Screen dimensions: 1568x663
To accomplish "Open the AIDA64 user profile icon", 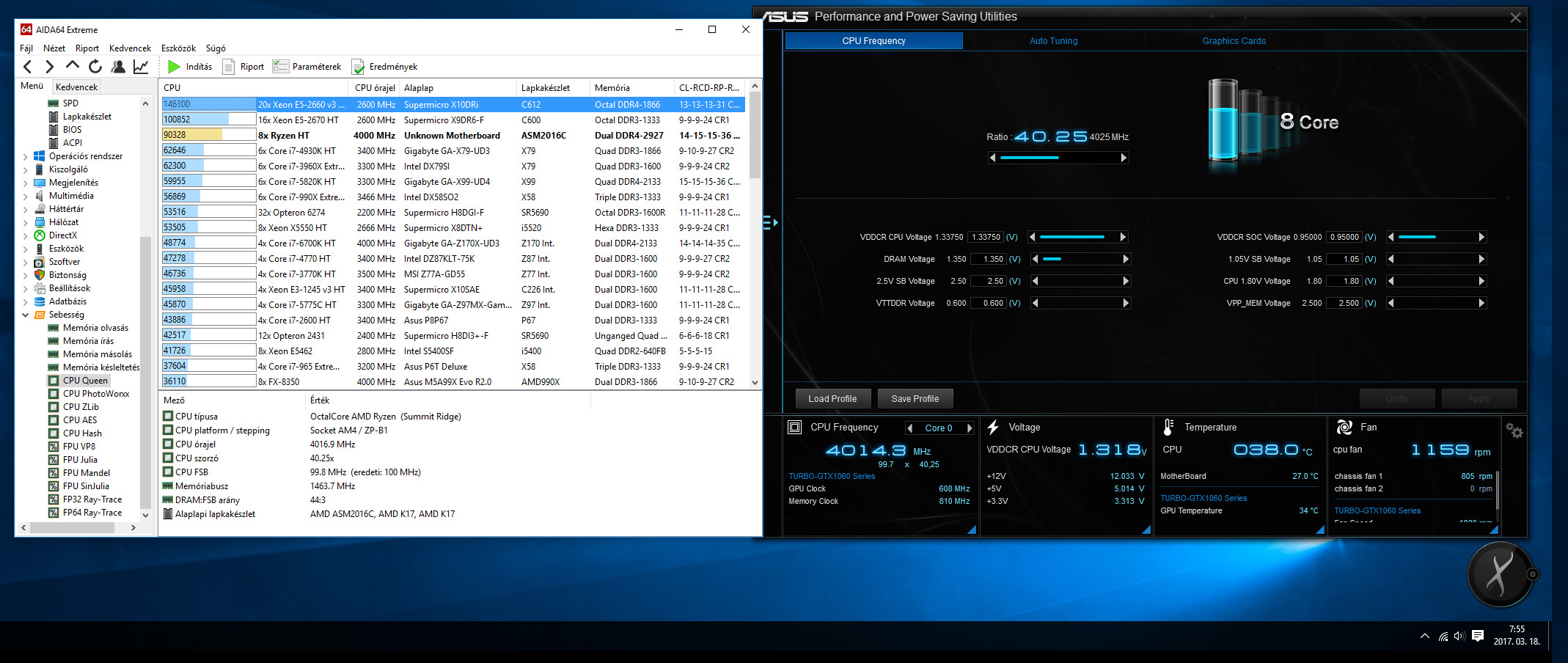I will click(x=118, y=67).
